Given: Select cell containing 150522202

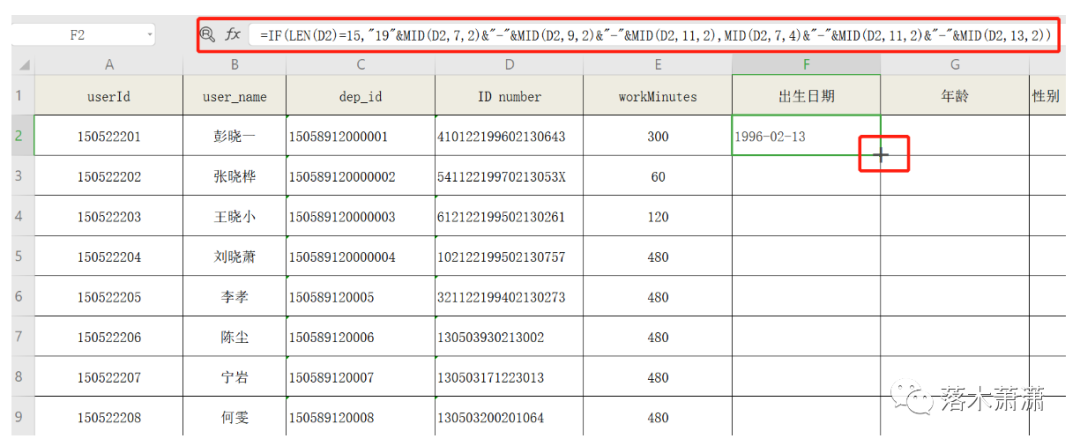Looking at the screenshot, I should 108,176.
